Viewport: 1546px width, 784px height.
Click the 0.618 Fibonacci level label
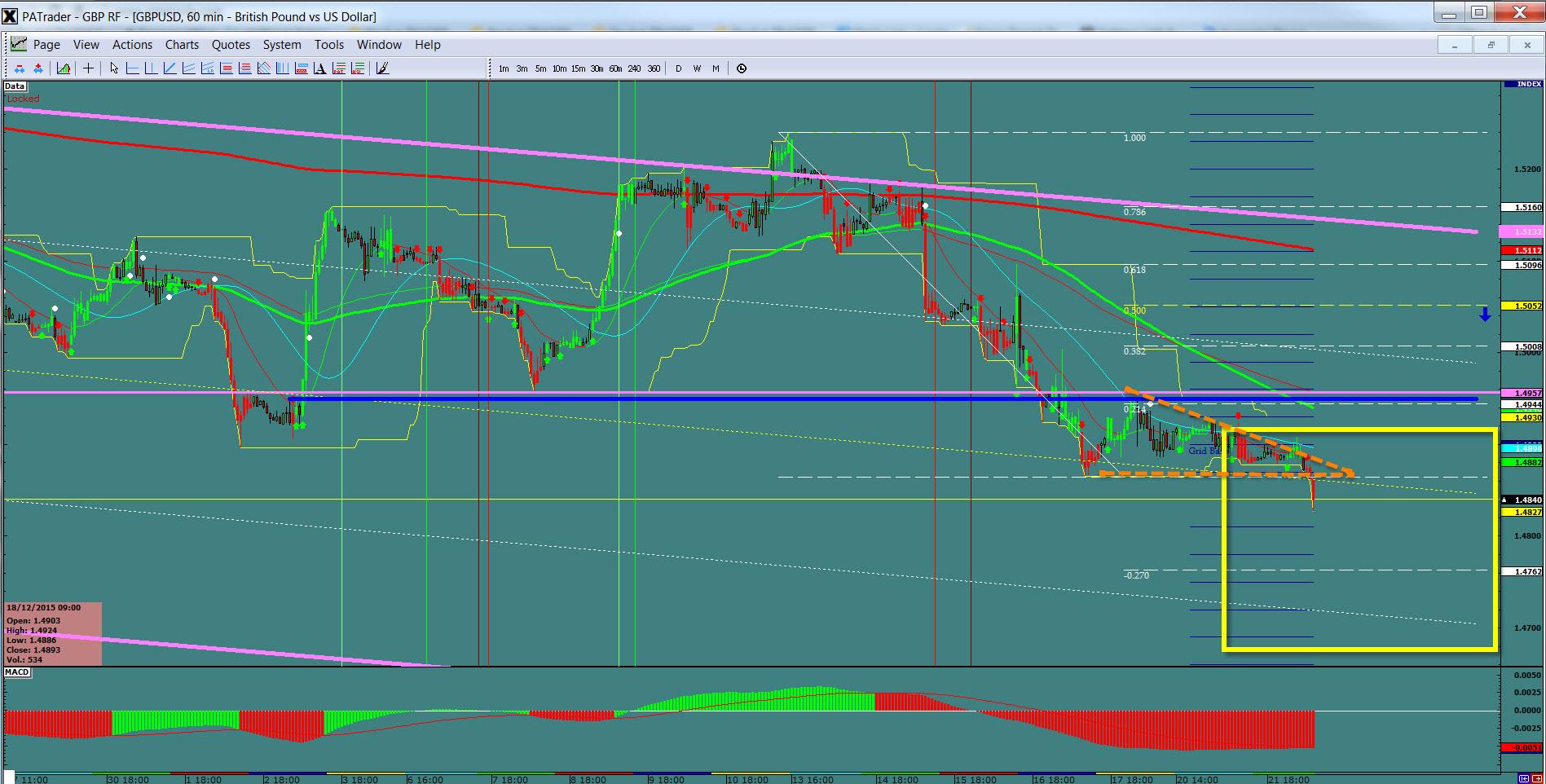pos(1134,270)
